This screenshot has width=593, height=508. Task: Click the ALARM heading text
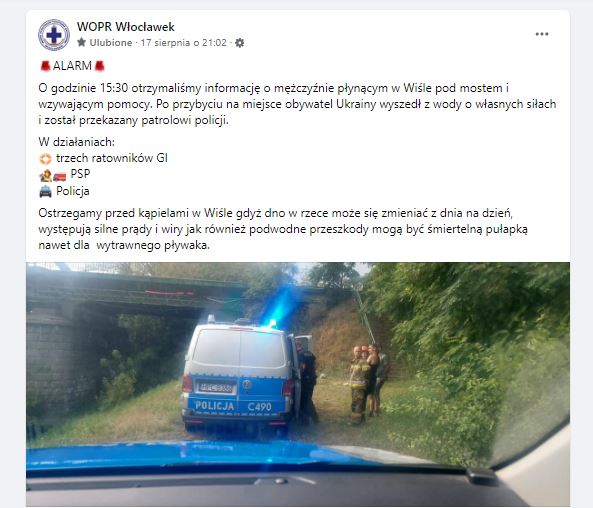(72, 66)
